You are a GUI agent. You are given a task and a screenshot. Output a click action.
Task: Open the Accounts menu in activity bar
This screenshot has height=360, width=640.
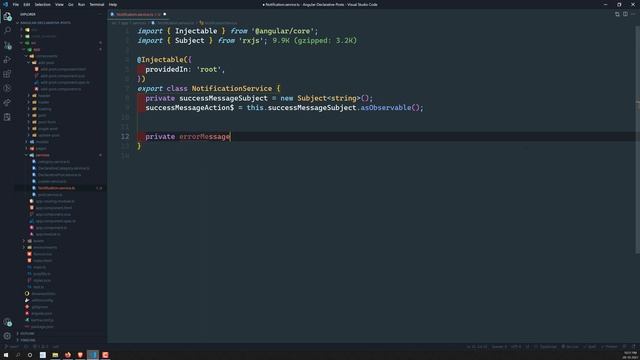7,322
